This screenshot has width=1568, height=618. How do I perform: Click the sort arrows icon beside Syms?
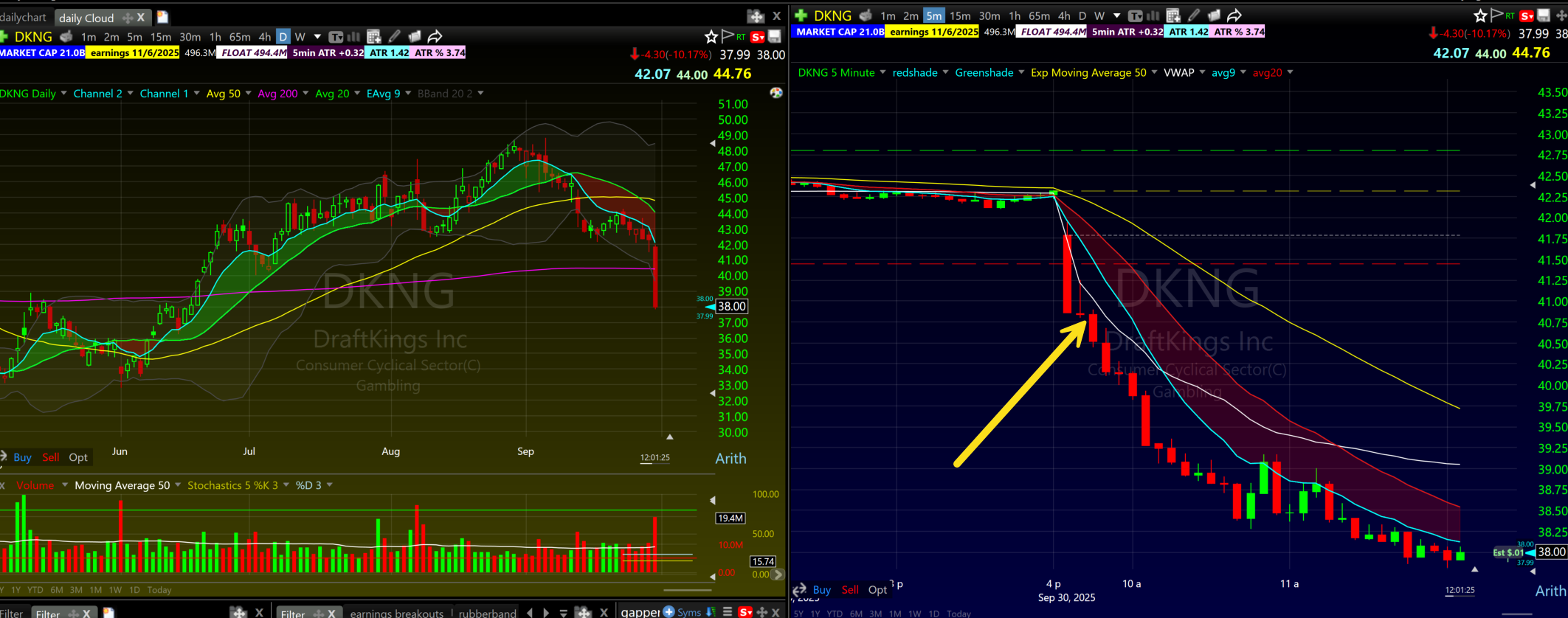(x=711, y=611)
